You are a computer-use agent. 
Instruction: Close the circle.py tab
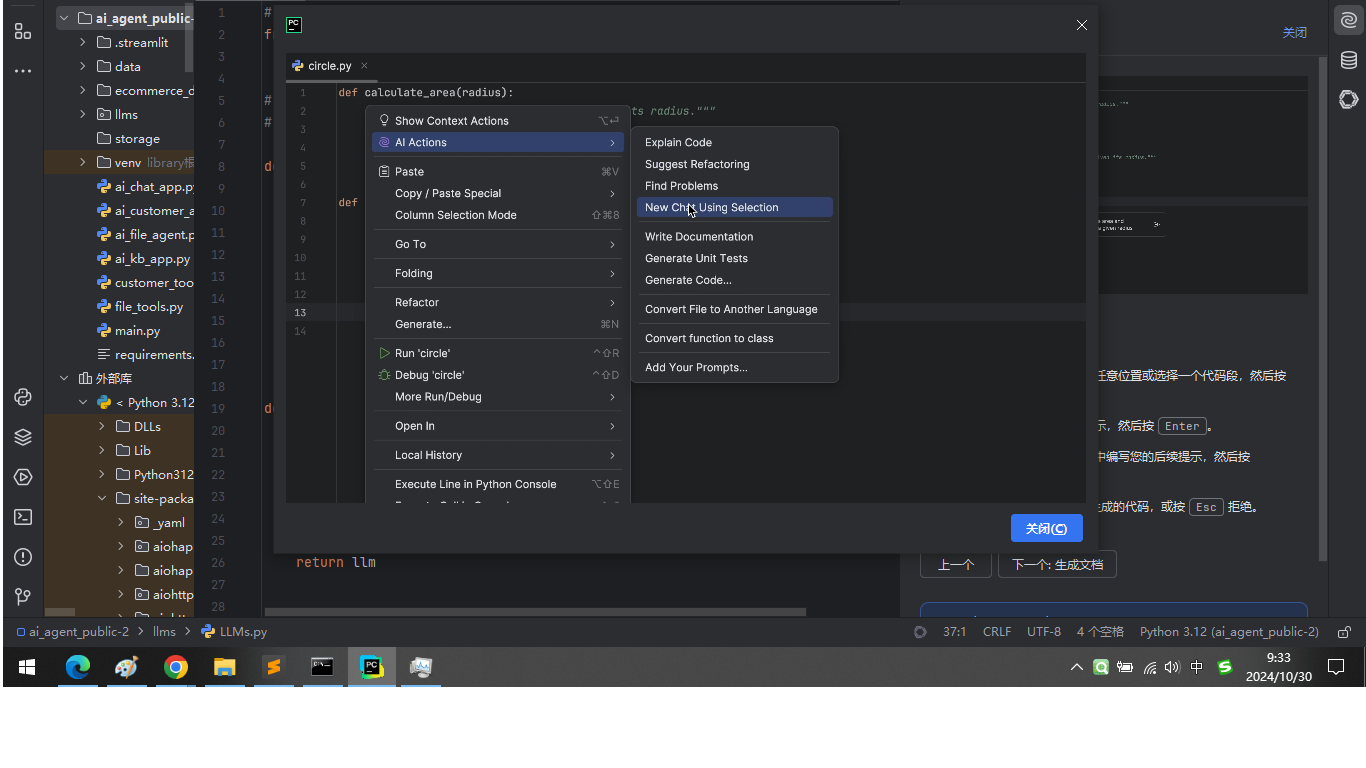[x=364, y=66]
